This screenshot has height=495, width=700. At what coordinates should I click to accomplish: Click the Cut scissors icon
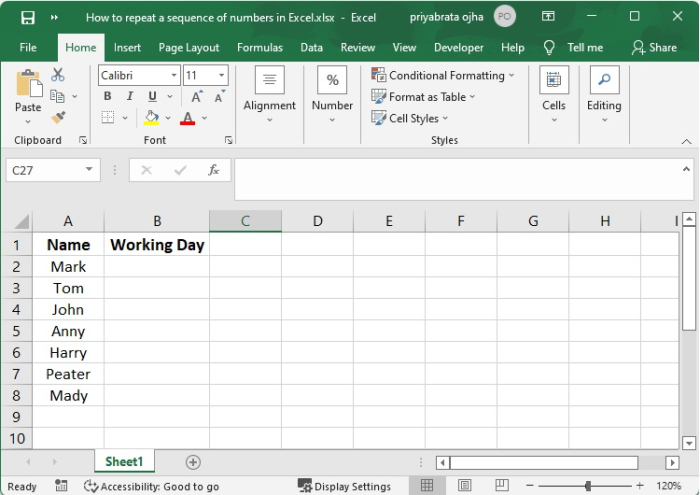pyautogui.click(x=58, y=75)
